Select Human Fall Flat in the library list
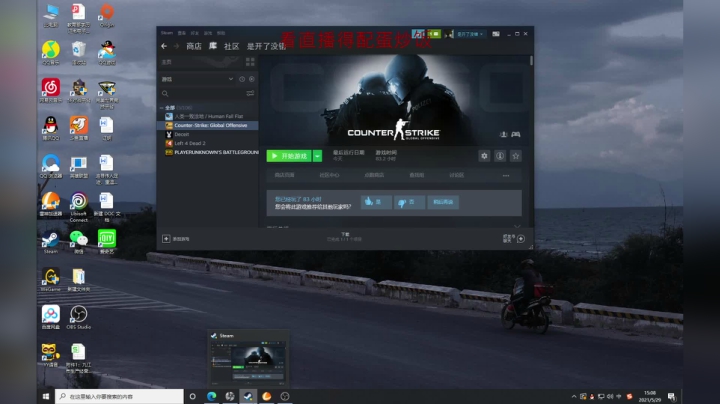The width and height of the screenshot is (720, 404). coord(208,116)
